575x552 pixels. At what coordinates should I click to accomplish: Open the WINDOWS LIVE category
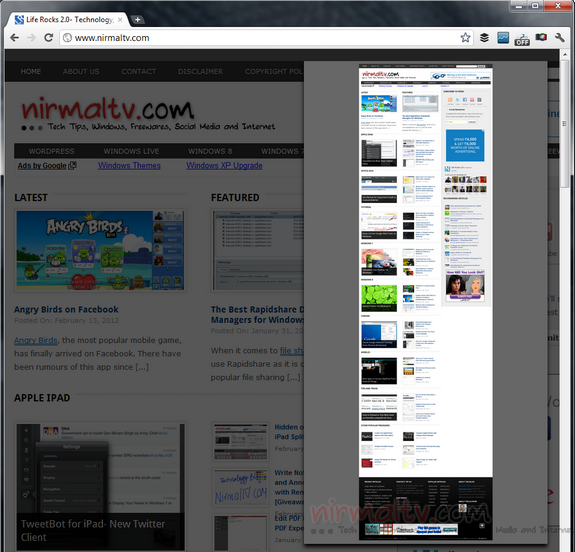coord(131,151)
